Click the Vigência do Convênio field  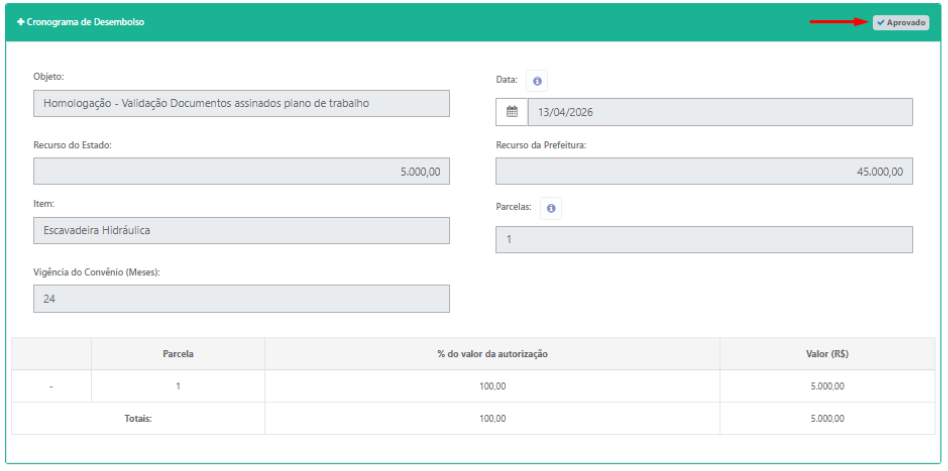coord(241,299)
